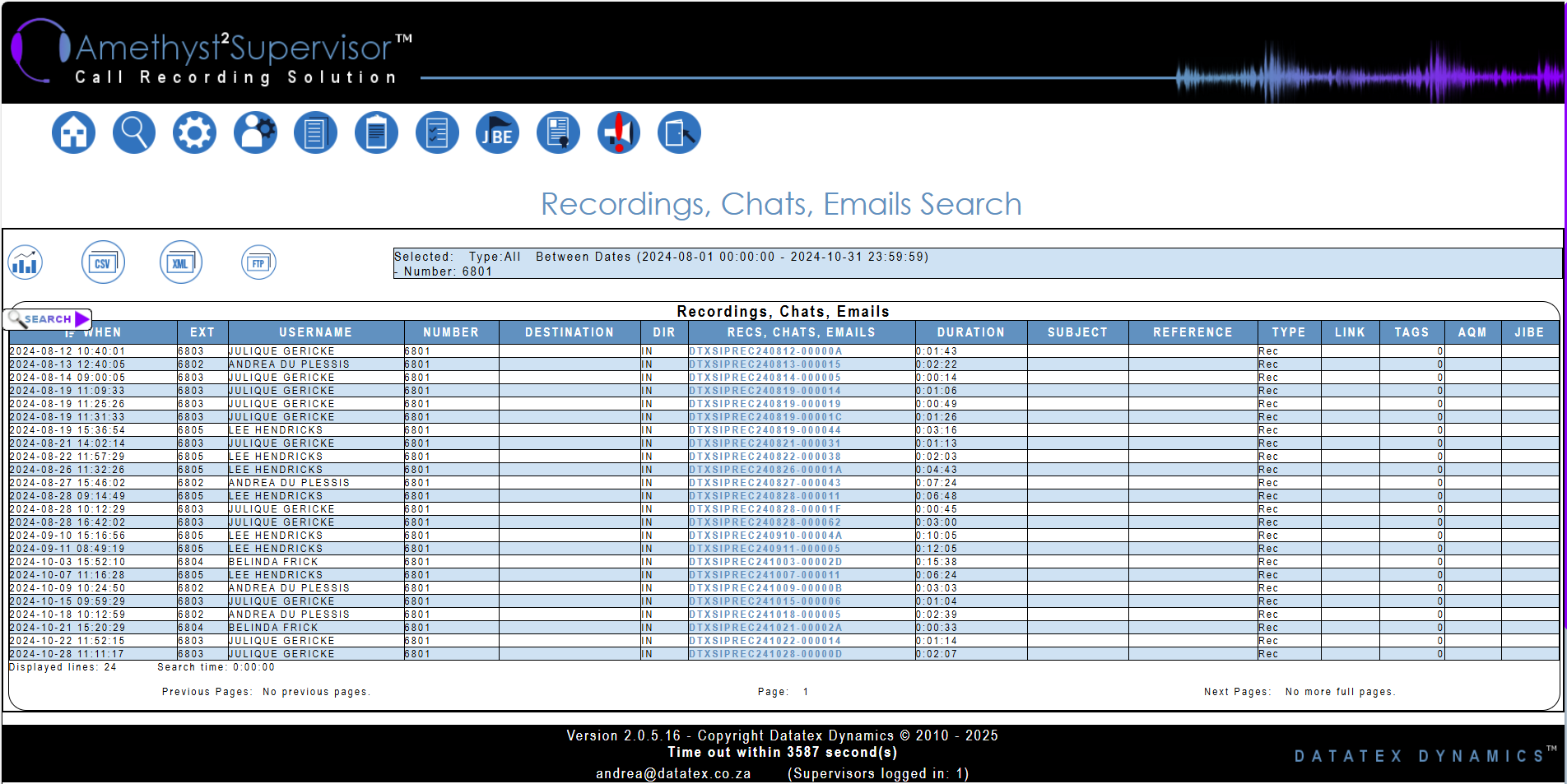Go to the Home page icon
1567x784 pixels.
[x=73, y=132]
